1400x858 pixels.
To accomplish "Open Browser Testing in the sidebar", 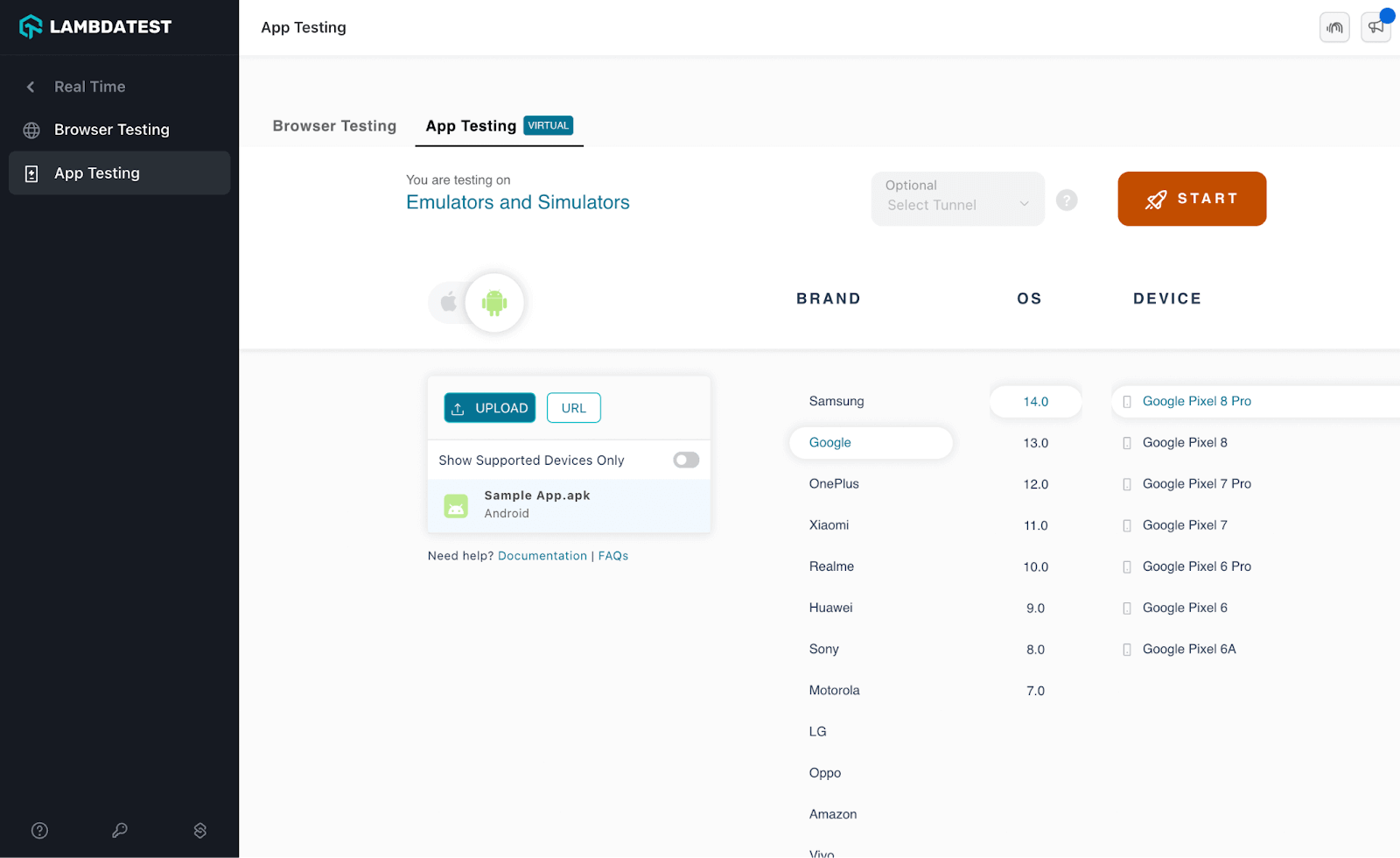I will (111, 130).
